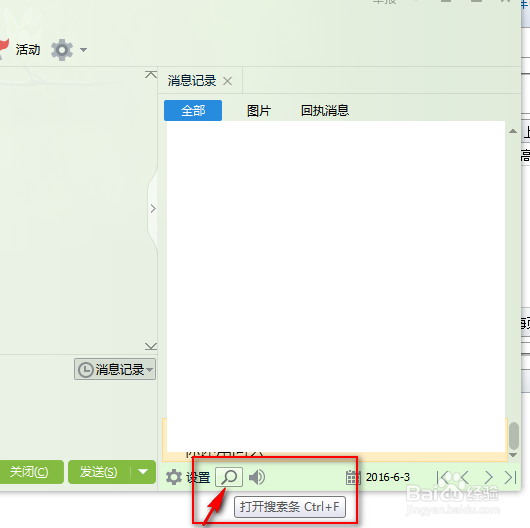Select the 图片 filter tab
The width and height of the screenshot is (530, 528).
tap(259, 111)
